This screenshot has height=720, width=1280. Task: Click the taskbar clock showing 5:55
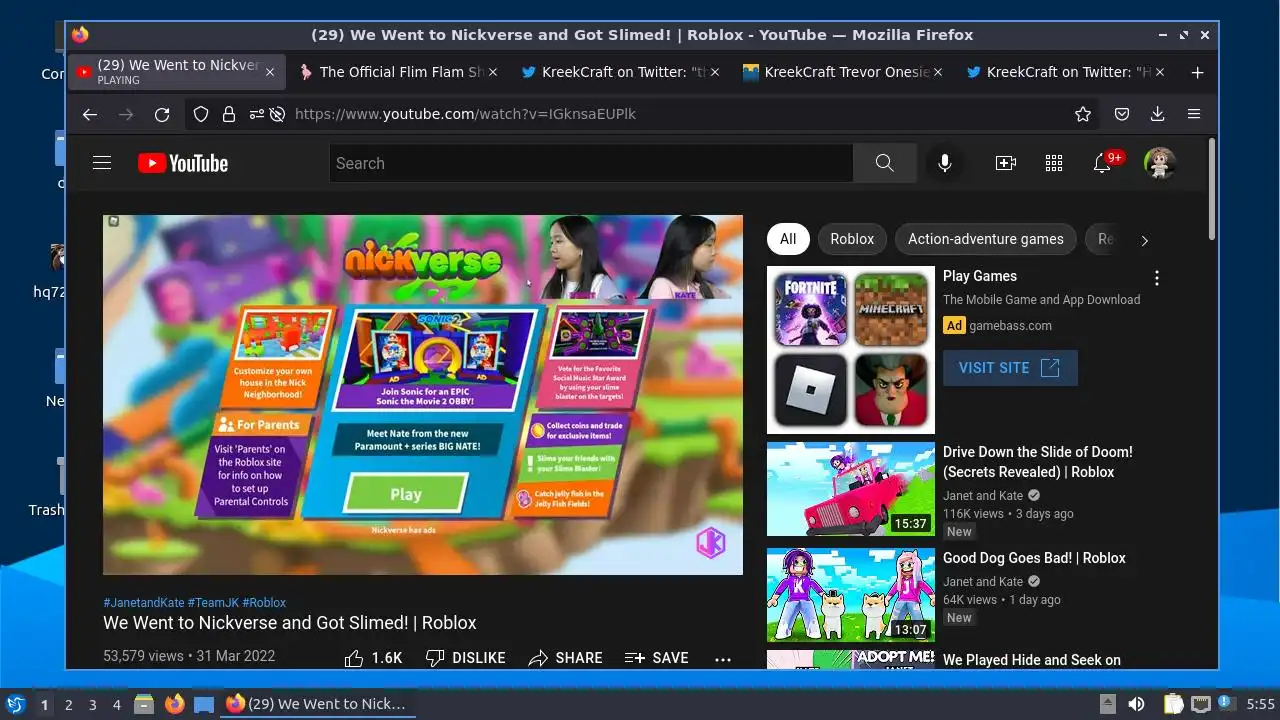(x=1261, y=704)
